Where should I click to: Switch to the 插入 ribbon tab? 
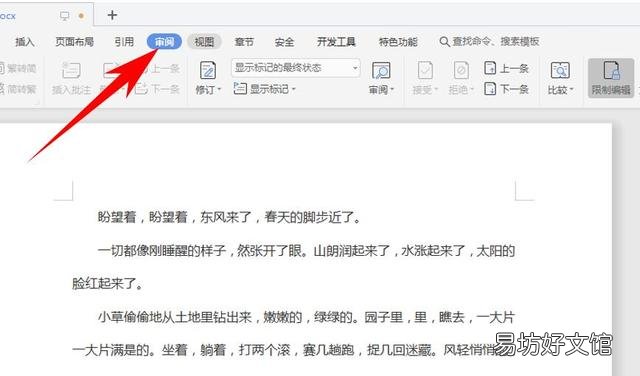click(x=24, y=42)
